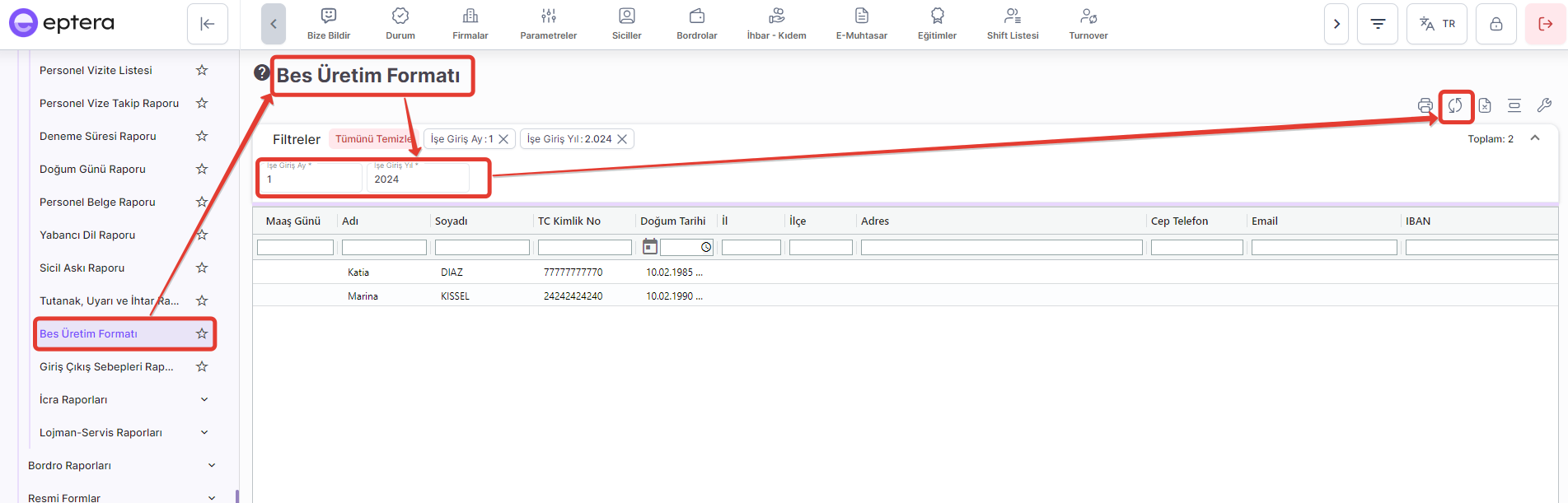Expand the İcra Raporları section
Viewport: 1568px width, 503px height.
[204, 399]
